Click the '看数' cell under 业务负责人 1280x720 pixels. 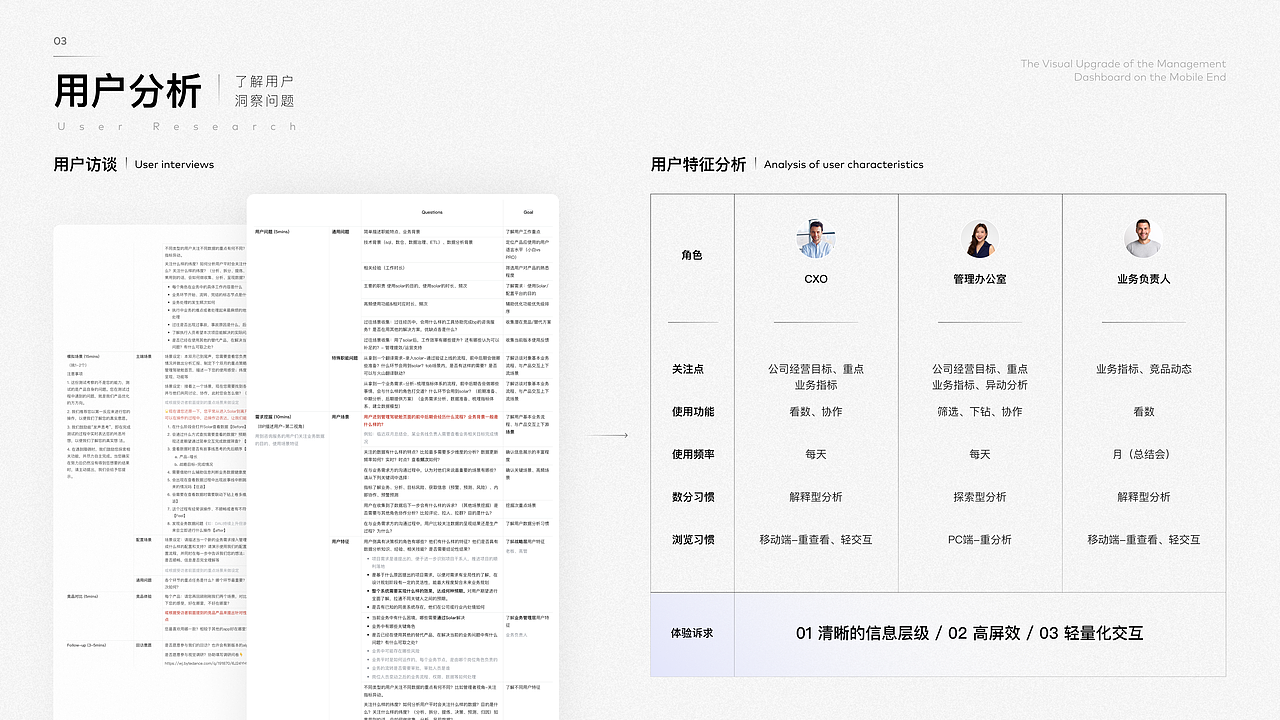1144,411
